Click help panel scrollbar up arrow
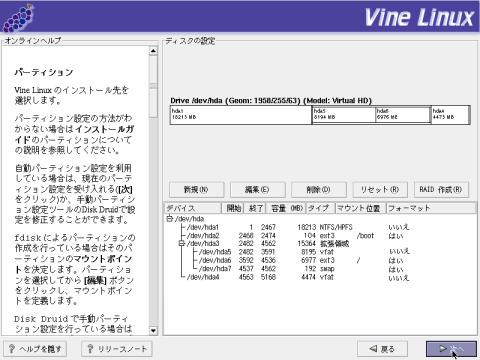Screen dimensions: 480x360 coord(153,51)
